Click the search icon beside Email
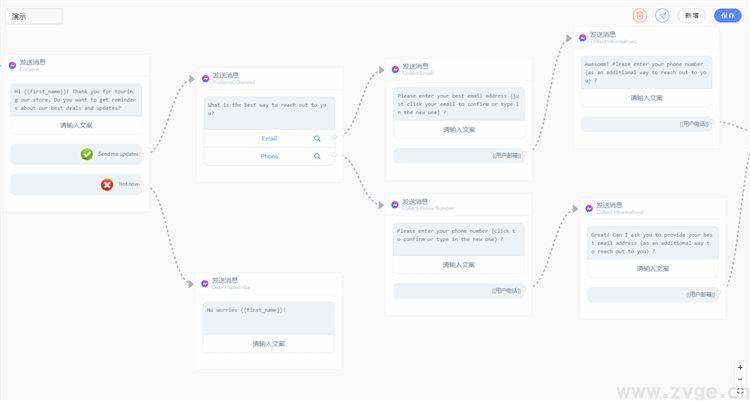 coord(318,139)
